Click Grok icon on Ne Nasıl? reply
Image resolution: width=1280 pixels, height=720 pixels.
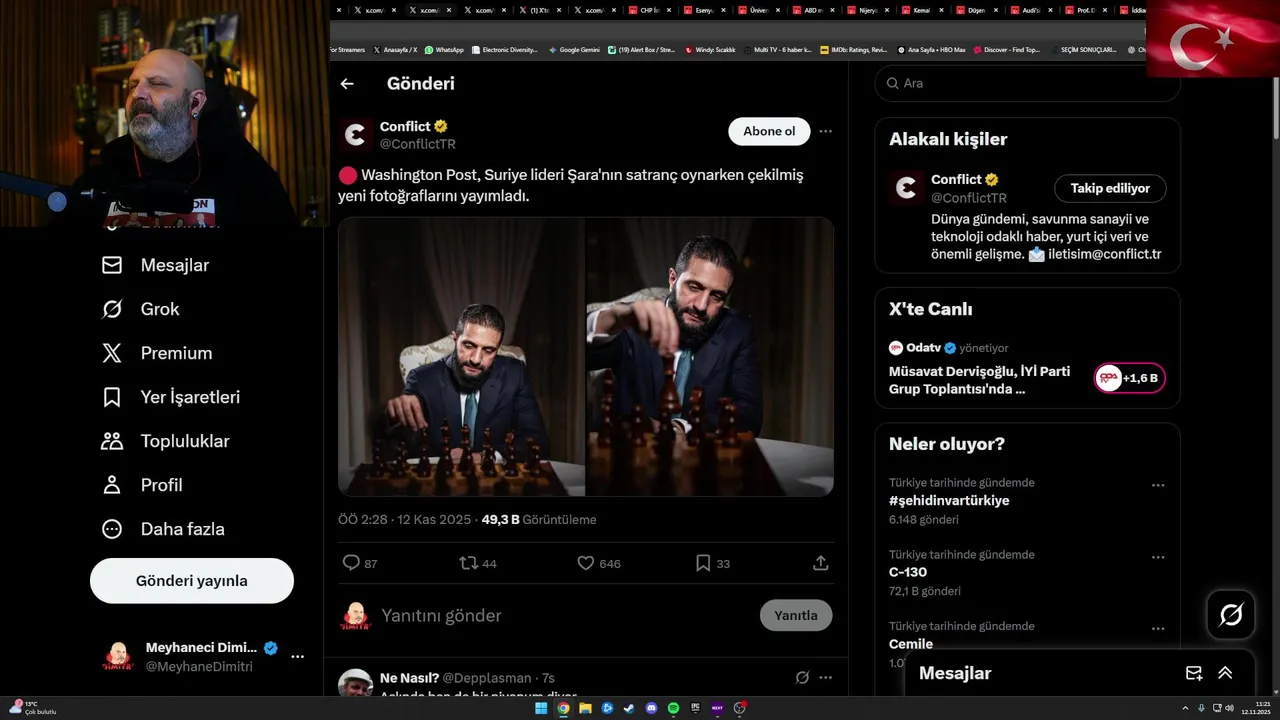coord(802,677)
